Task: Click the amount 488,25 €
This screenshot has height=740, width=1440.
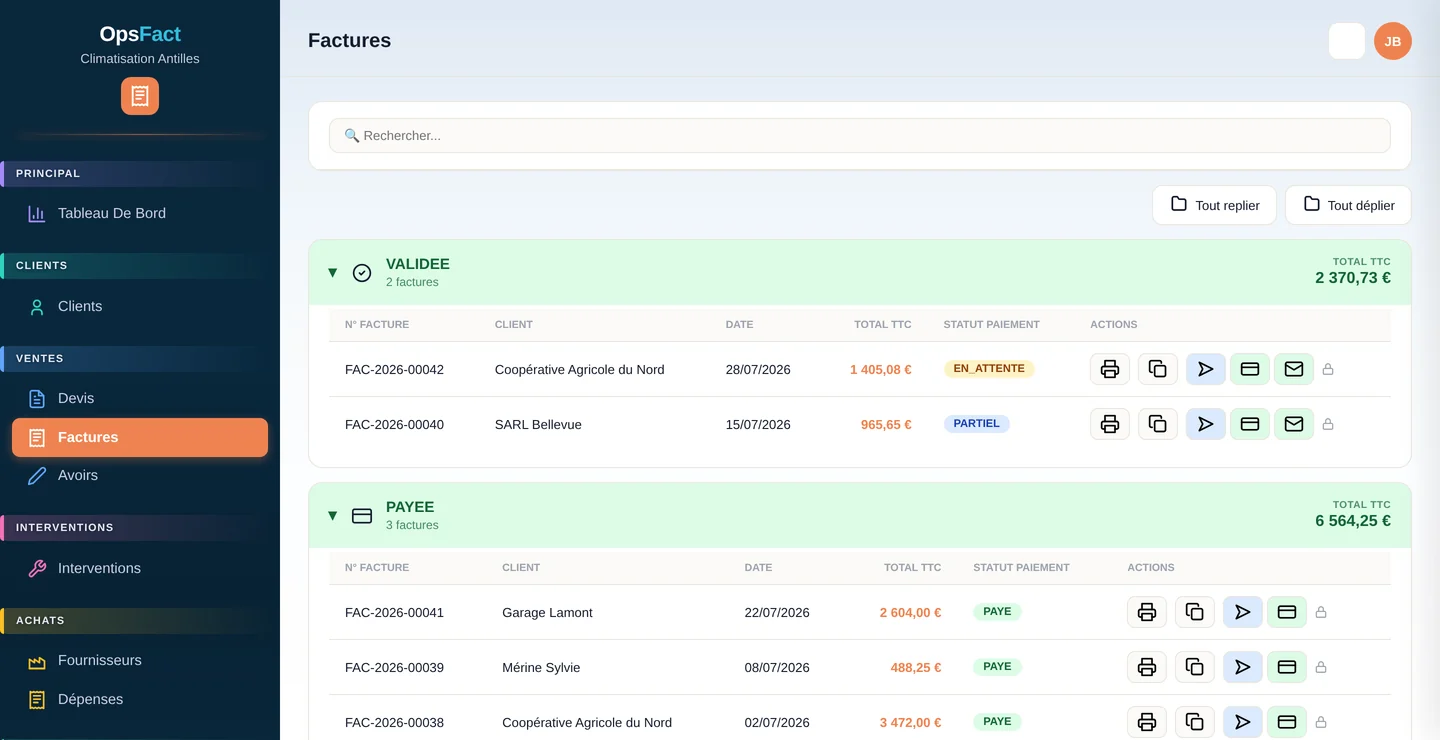Action: pyautogui.click(x=916, y=667)
